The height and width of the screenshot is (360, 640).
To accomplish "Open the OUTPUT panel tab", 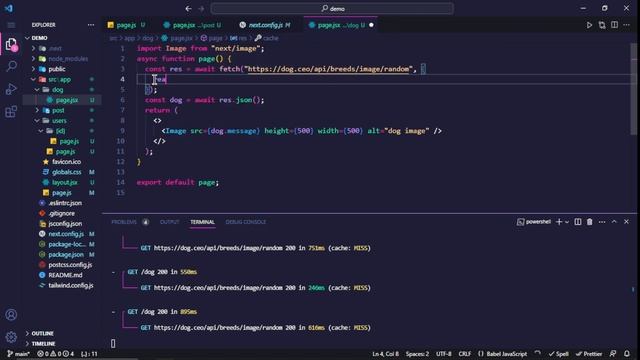I will 169,222.
